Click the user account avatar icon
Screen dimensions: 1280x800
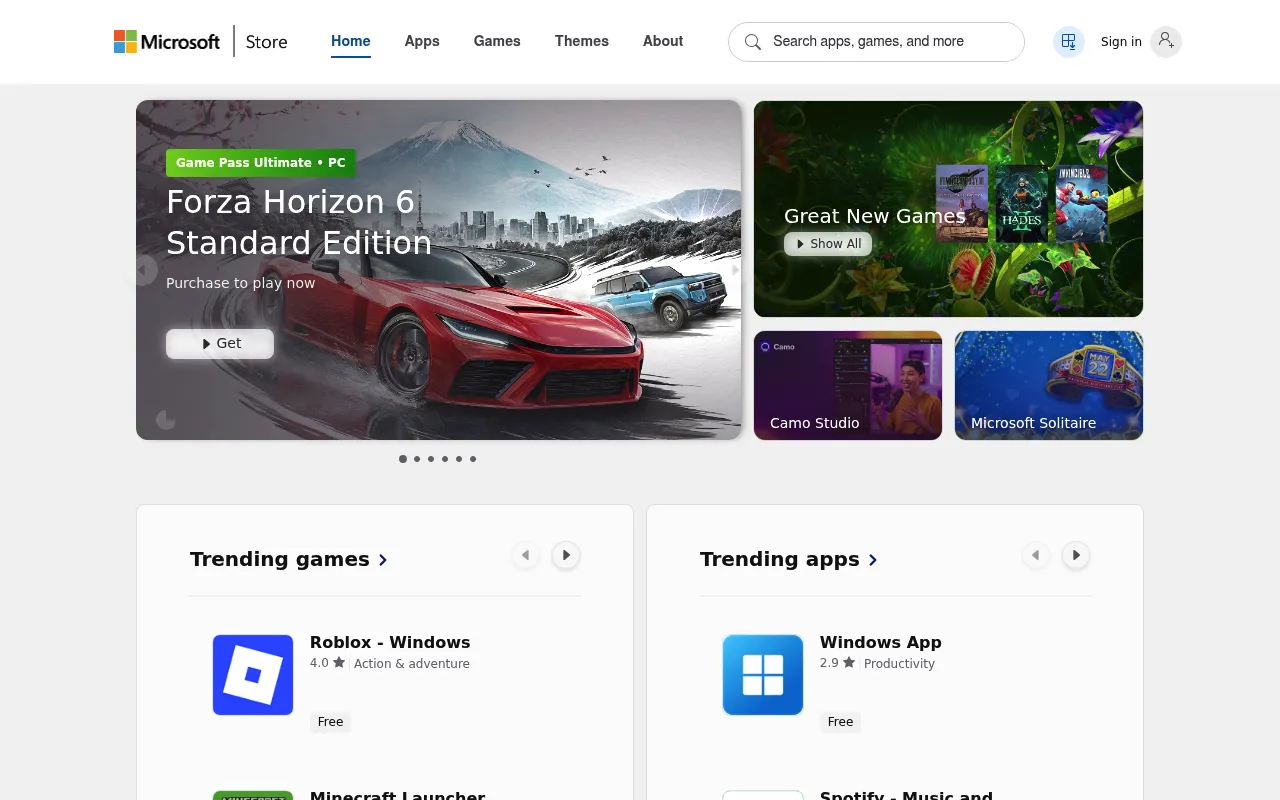(x=1166, y=41)
